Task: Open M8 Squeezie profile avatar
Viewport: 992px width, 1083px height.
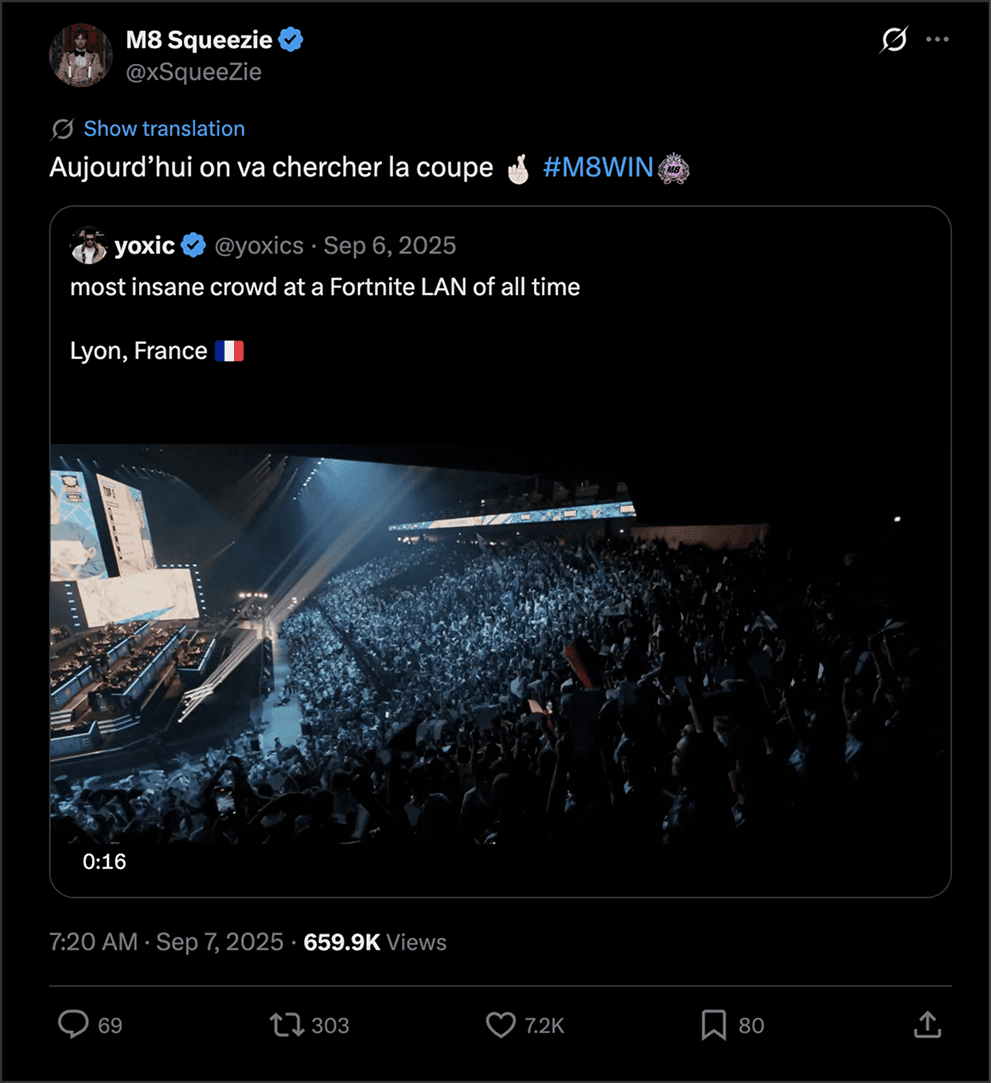Action: point(81,55)
